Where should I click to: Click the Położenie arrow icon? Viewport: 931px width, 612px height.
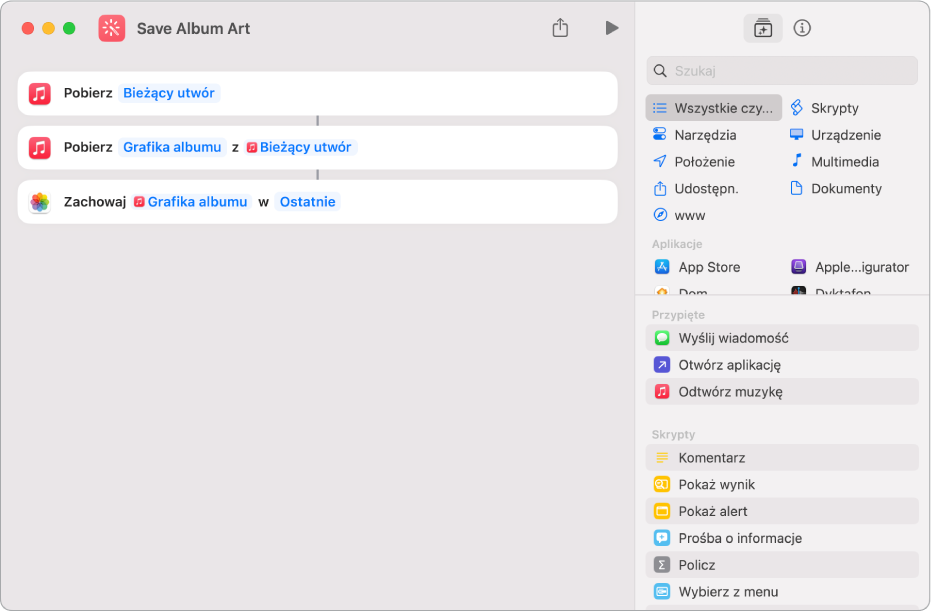tap(660, 161)
